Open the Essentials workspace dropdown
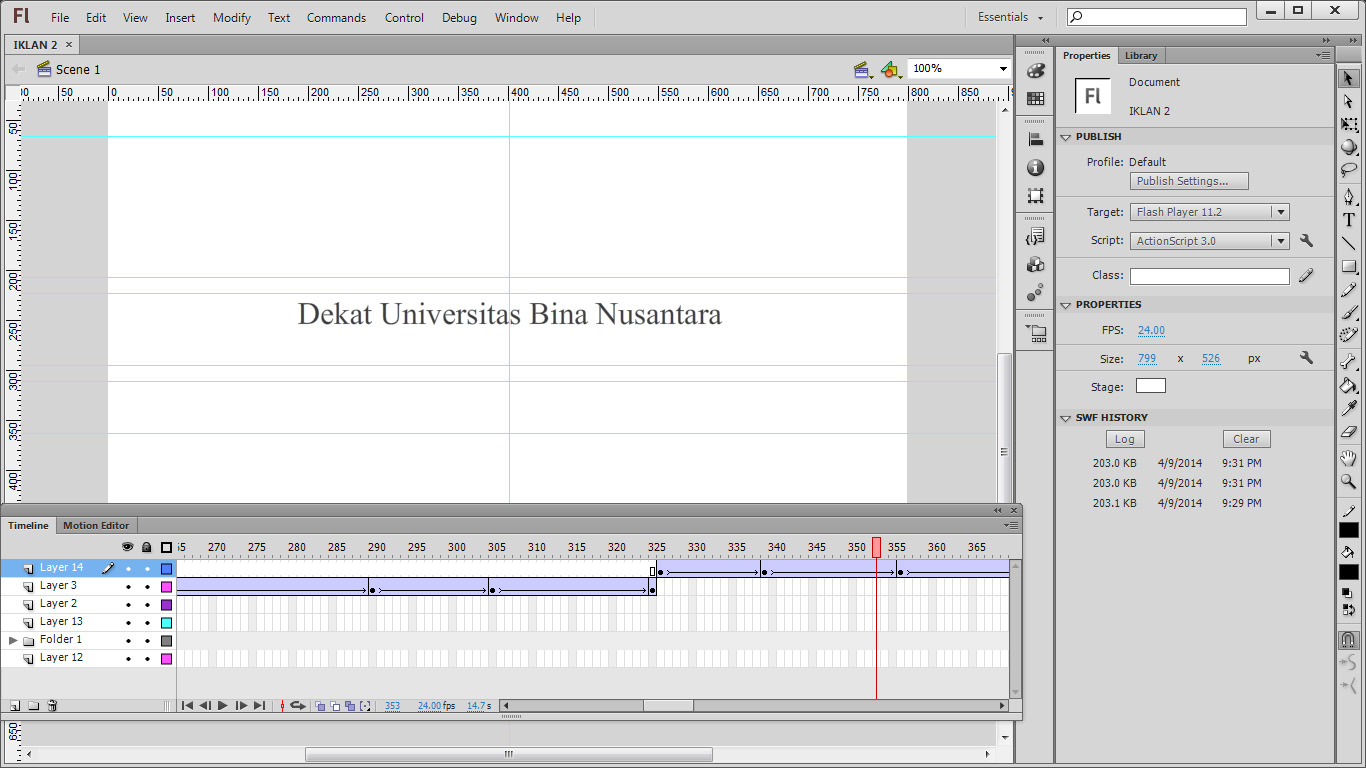 tap(1010, 17)
